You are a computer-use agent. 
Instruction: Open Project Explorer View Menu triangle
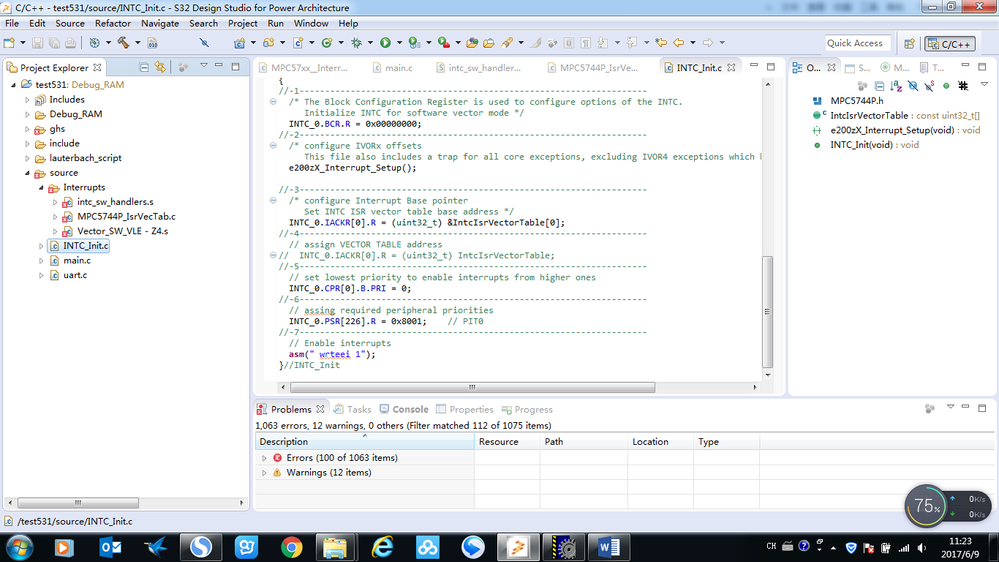point(204,66)
